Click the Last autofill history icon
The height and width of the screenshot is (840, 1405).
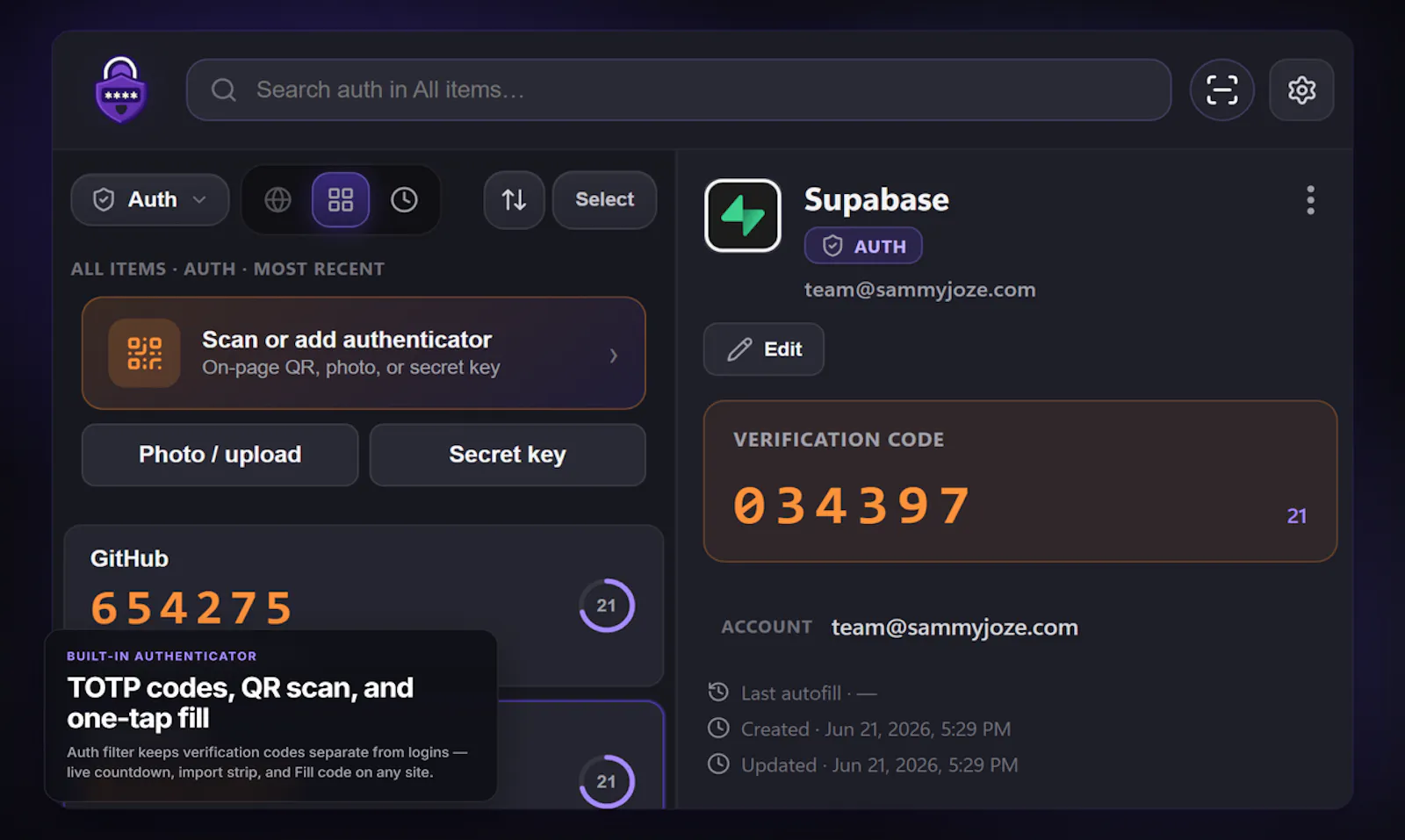718,692
